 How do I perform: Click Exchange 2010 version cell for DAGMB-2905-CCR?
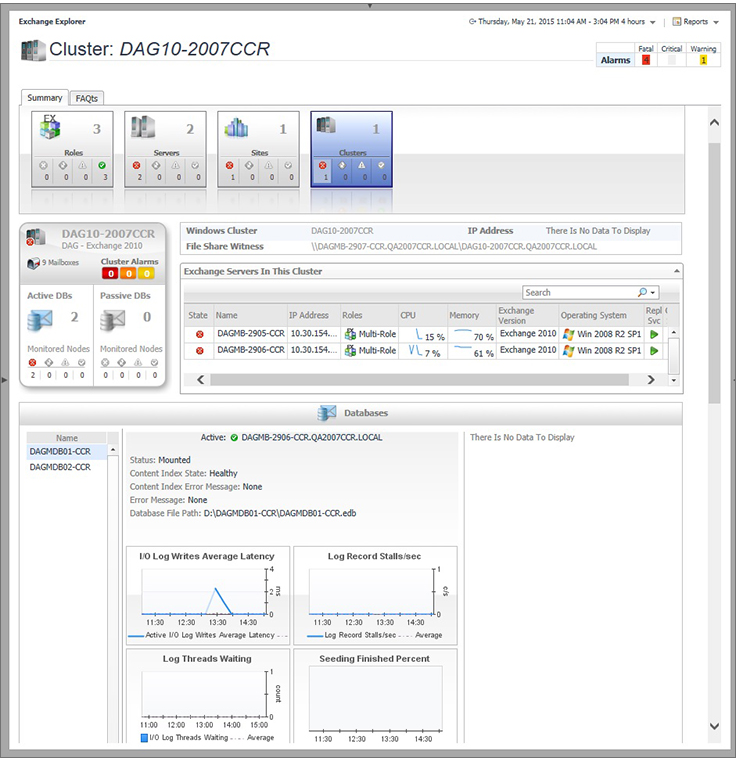528,334
